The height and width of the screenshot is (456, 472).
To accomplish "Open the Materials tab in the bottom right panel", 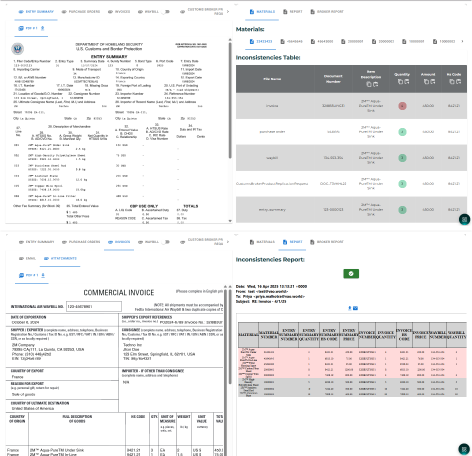I will pyautogui.click(x=262, y=242).
